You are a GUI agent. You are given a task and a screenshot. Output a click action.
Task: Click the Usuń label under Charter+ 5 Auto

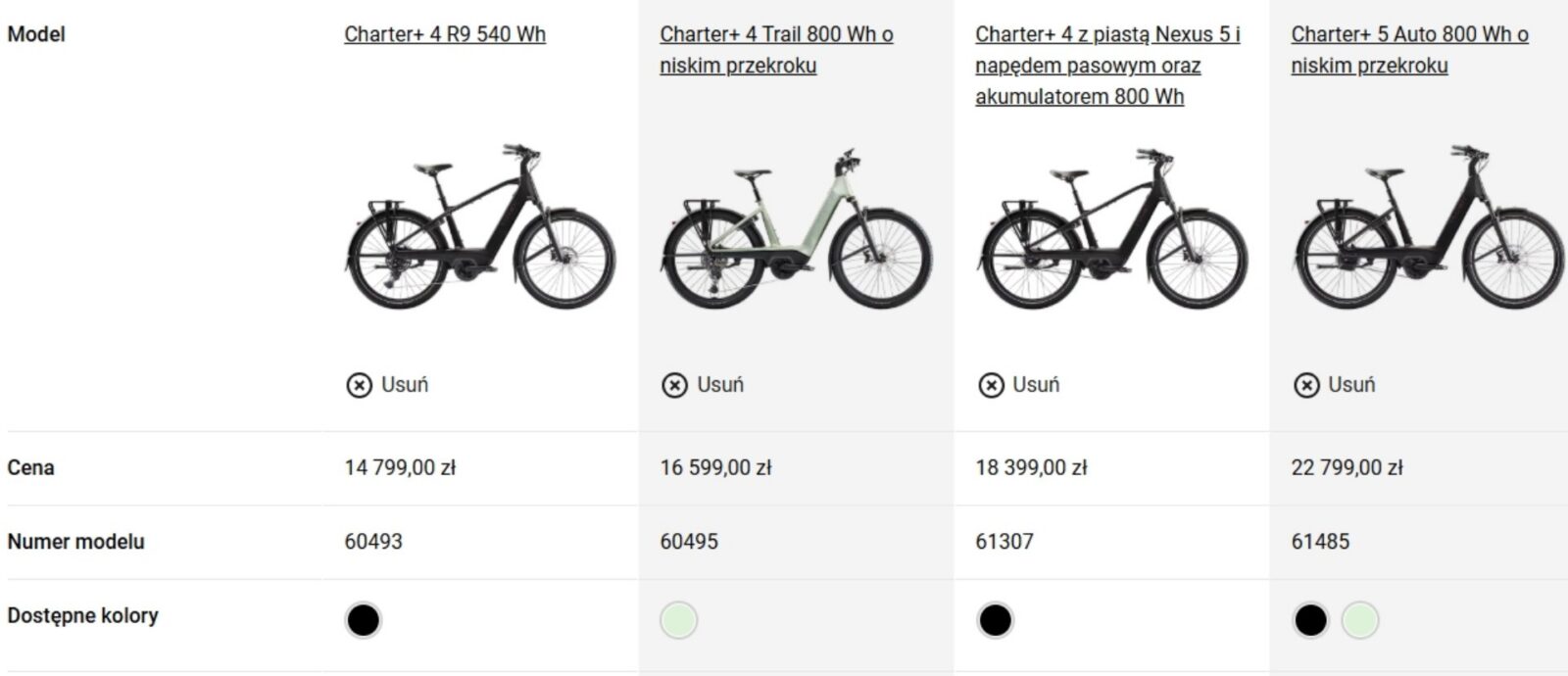click(x=1351, y=385)
